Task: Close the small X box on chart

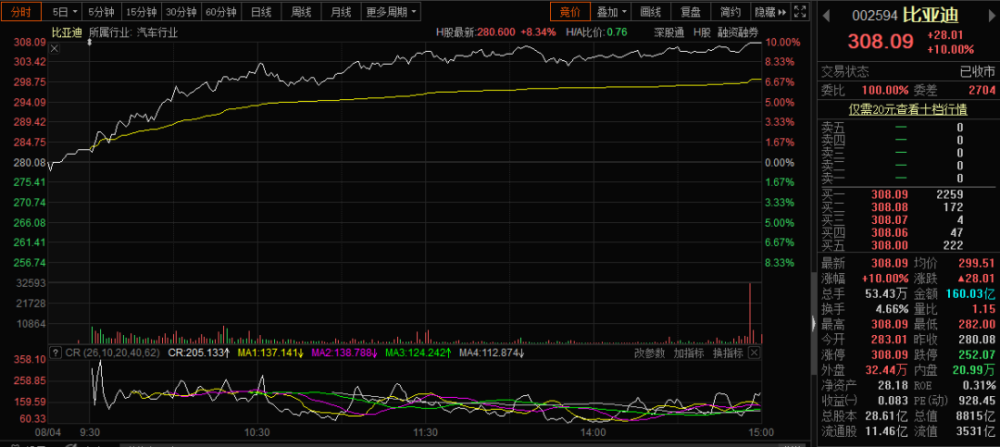Action: pyautogui.click(x=54, y=48)
